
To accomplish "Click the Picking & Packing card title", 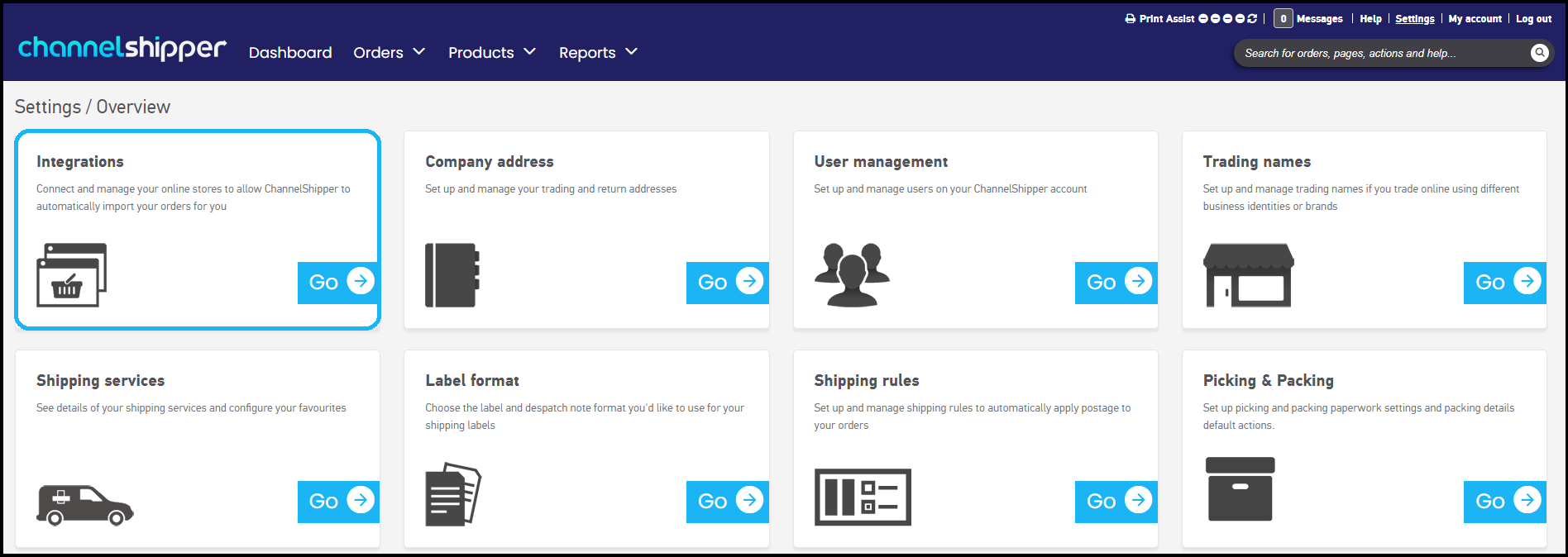I will tap(1268, 380).
